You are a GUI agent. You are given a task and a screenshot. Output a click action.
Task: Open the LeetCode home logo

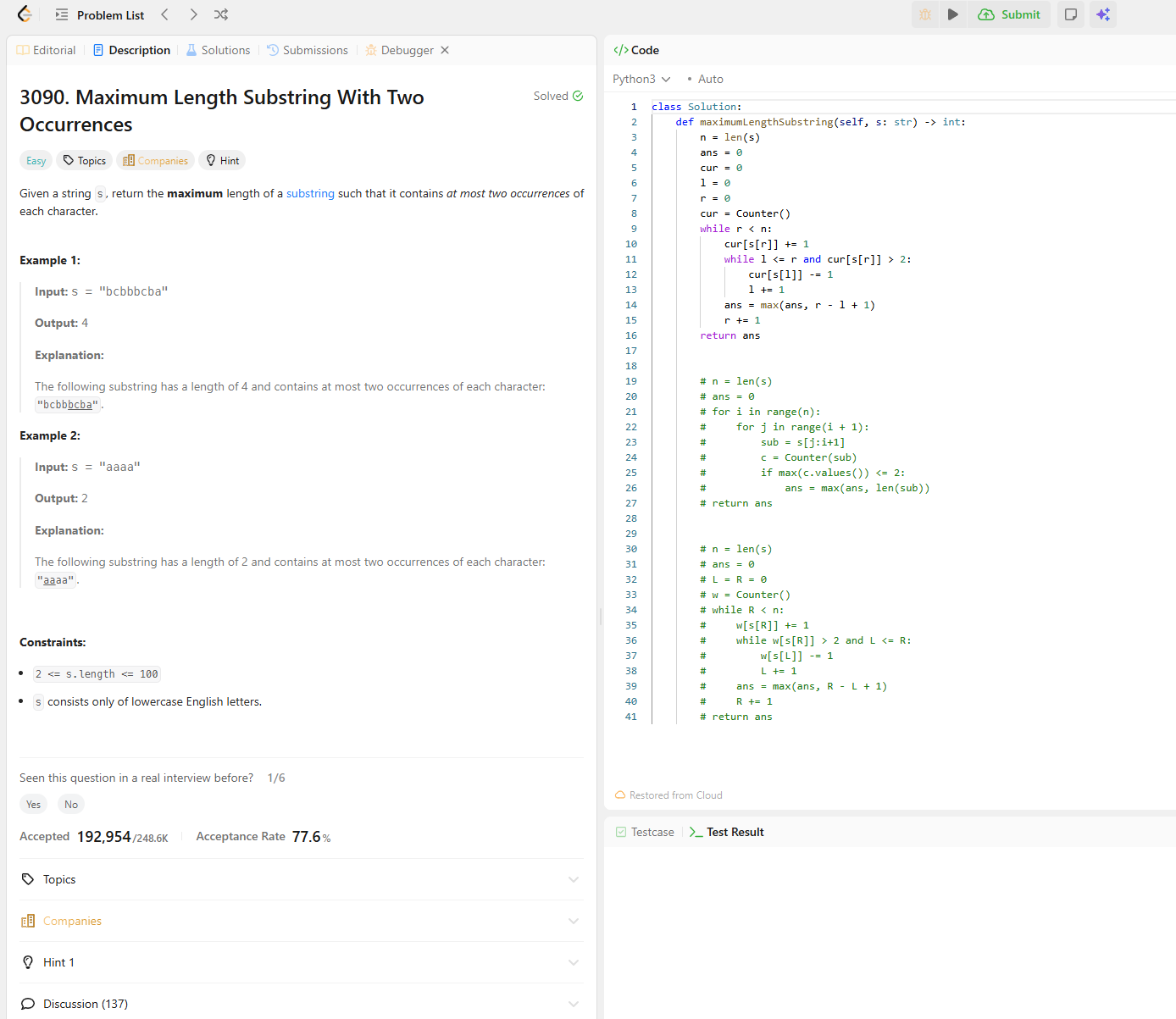point(25,14)
